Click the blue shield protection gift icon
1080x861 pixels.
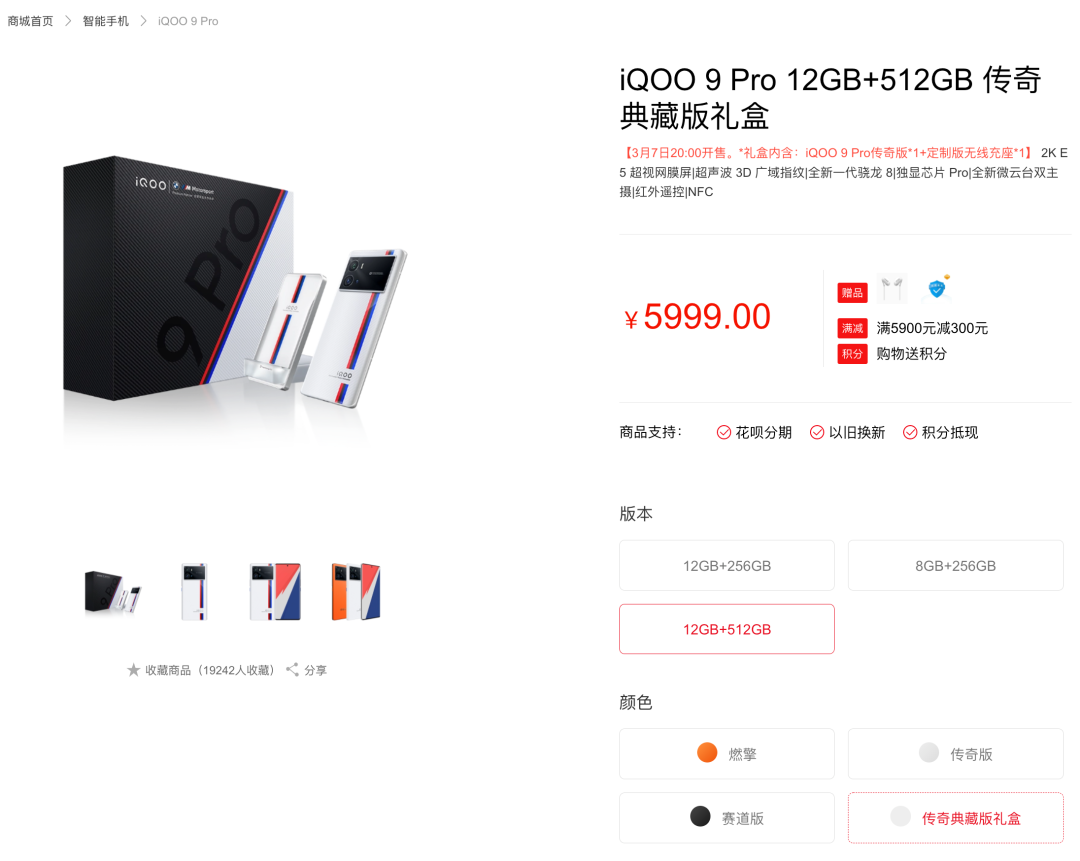pos(937,288)
